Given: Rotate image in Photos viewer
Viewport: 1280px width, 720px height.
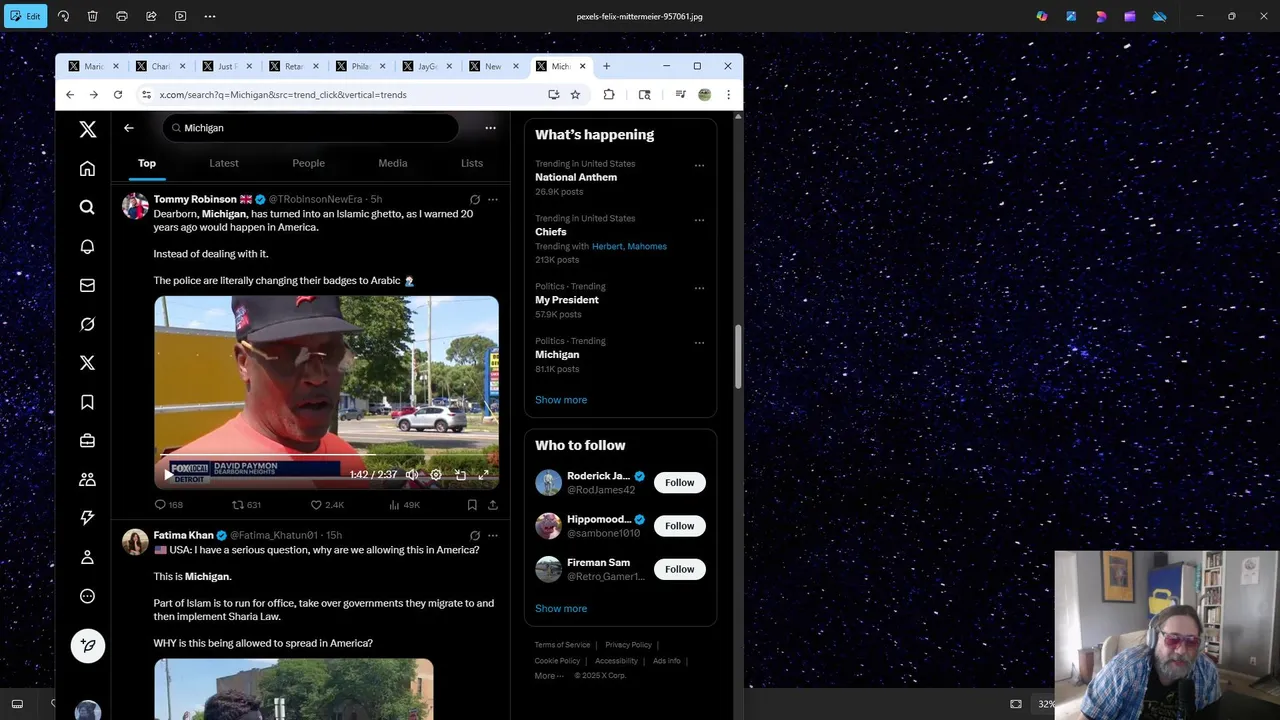Looking at the screenshot, I should tap(64, 16).
